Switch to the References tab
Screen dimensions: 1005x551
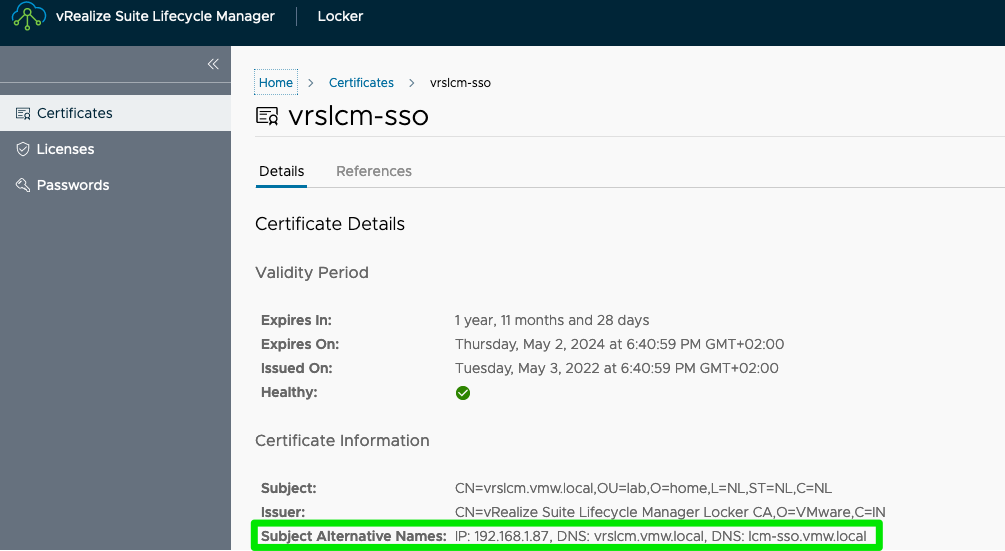[374, 172]
